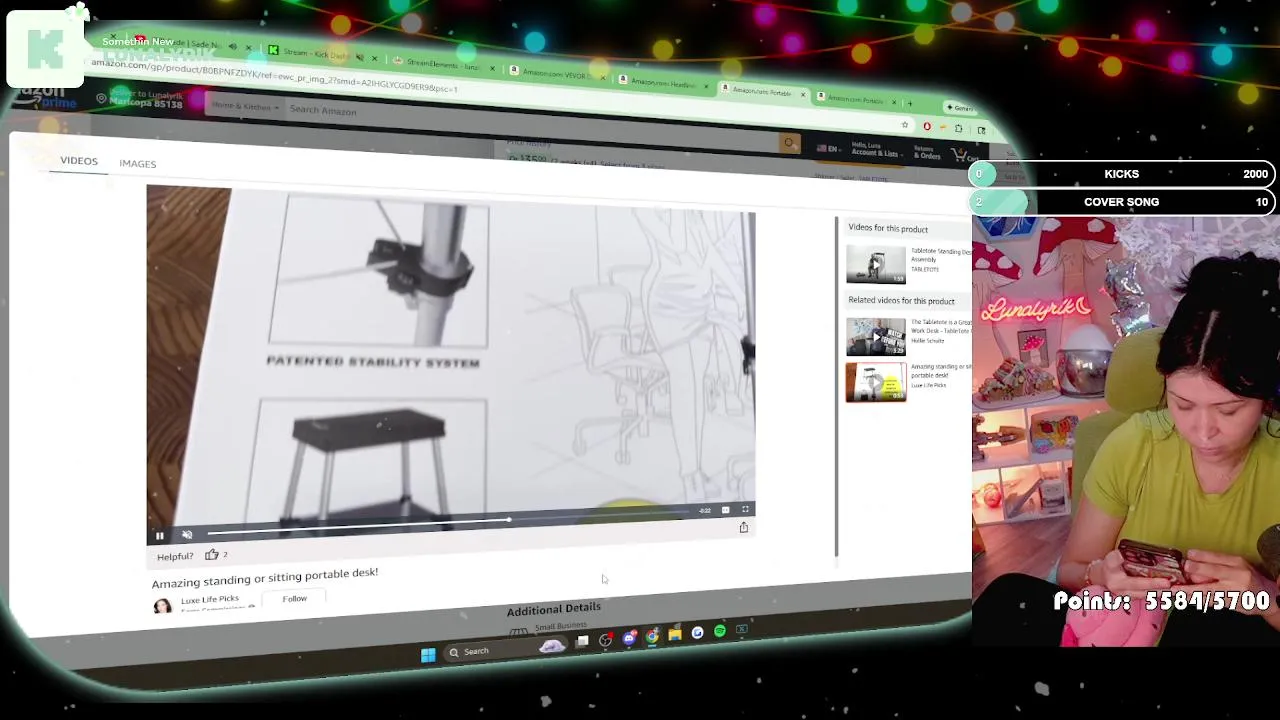Submit search with Amazon magnifier button
This screenshot has height=720, width=1280.
pyautogui.click(x=789, y=144)
